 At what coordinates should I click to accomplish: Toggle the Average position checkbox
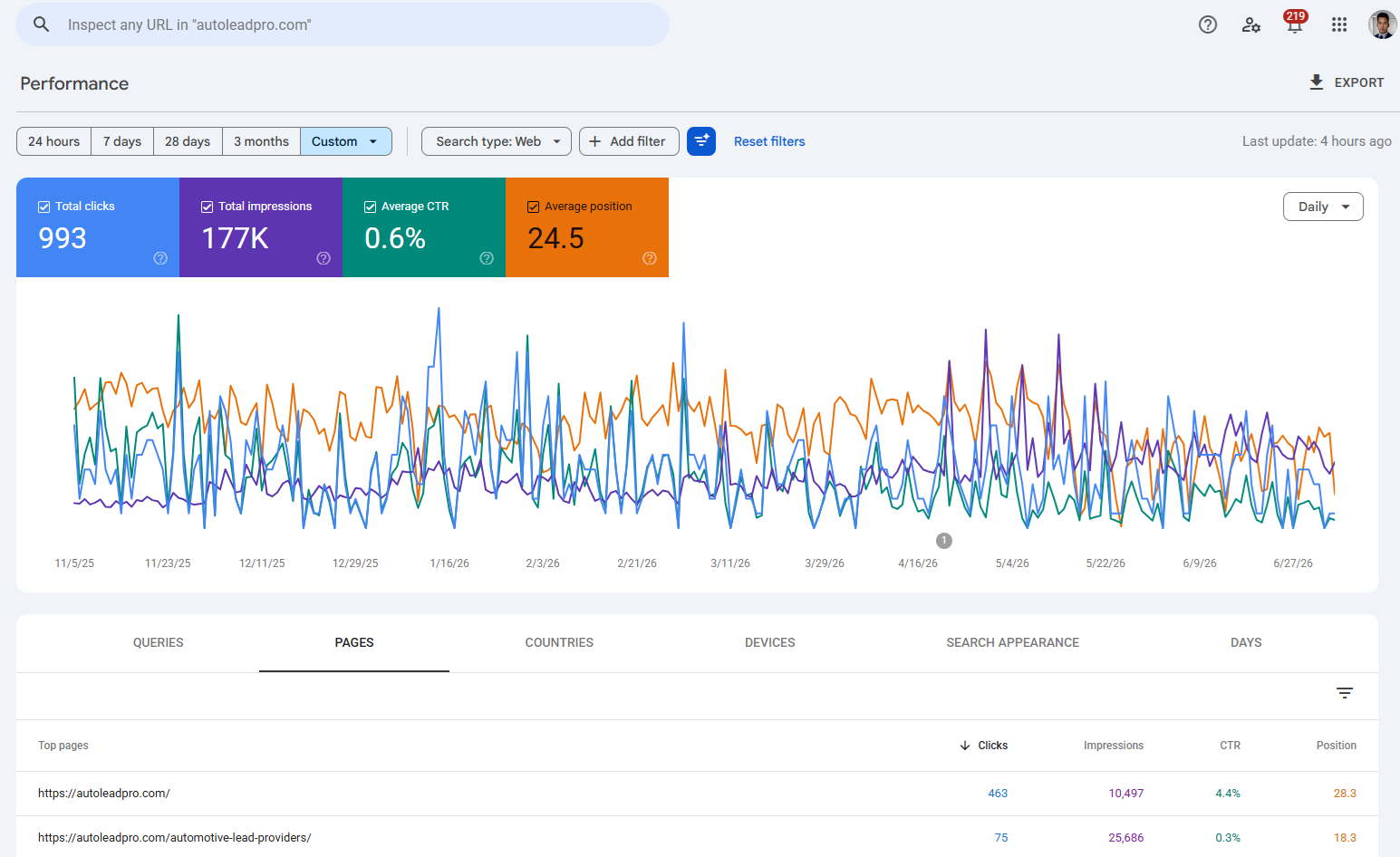533,207
